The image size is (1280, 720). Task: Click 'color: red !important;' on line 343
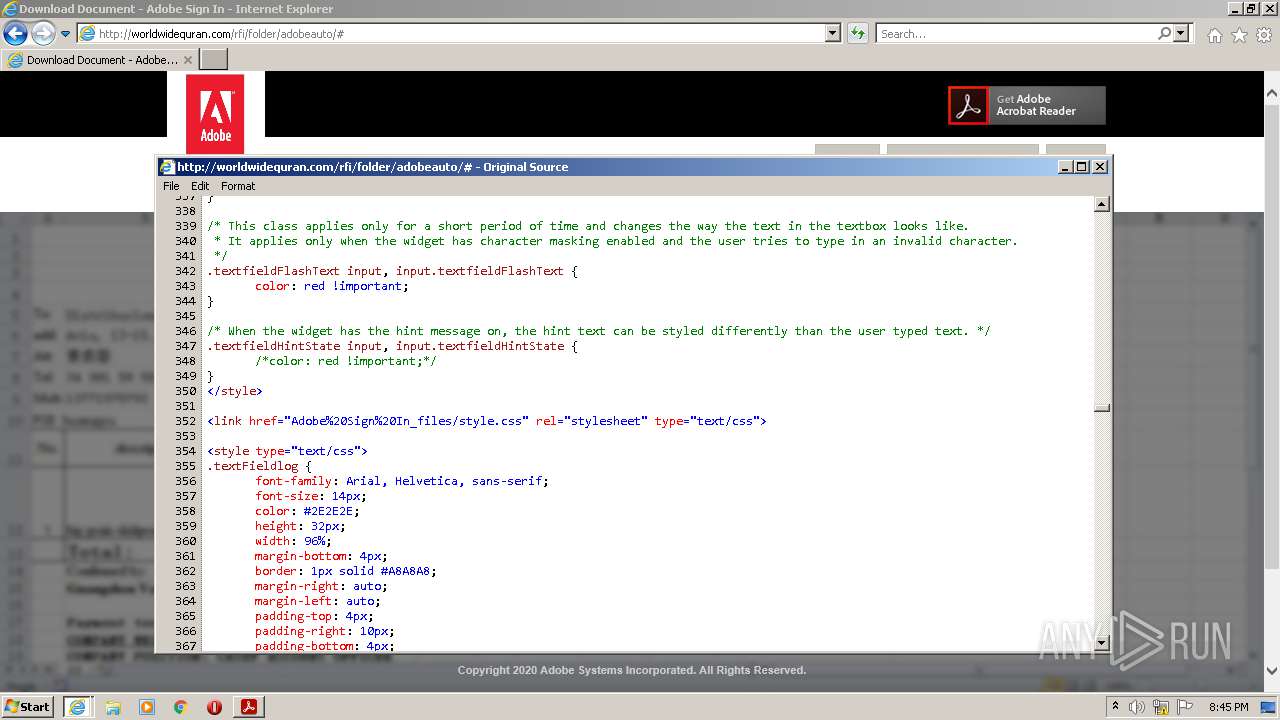(x=332, y=286)
